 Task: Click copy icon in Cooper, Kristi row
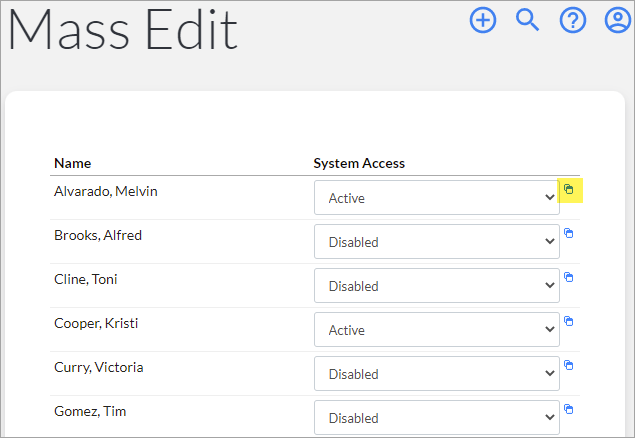pos(569,321)
